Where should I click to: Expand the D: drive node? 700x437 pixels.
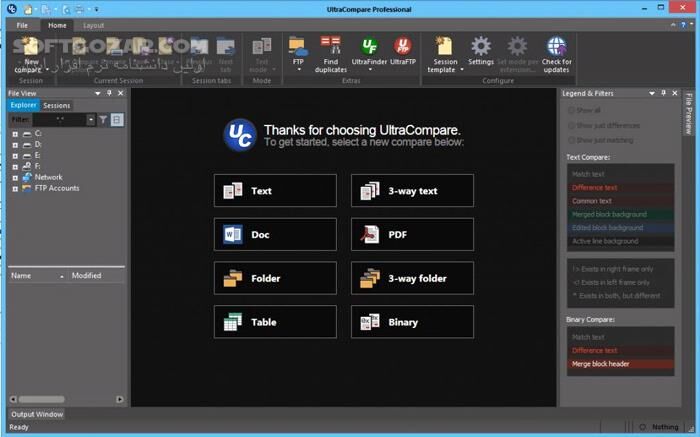click(x=15, y=145)
